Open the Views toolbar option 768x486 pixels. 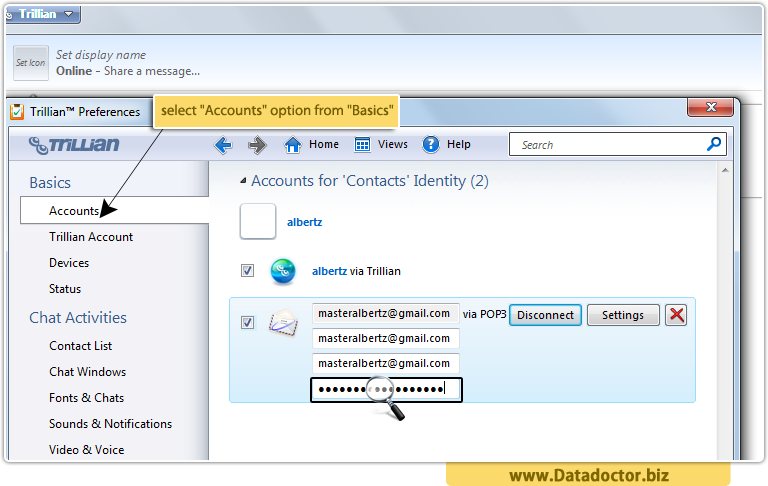381,145
